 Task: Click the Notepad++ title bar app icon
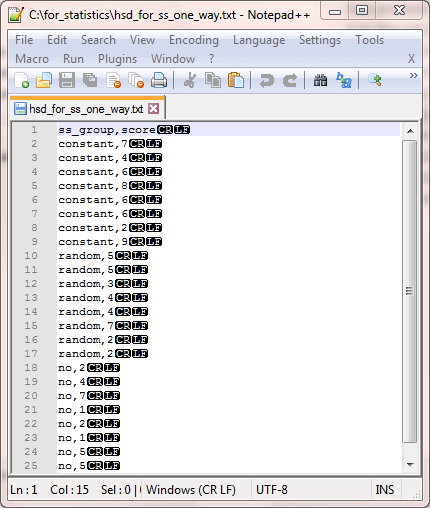pyautogui.click(x=16, y=15)
